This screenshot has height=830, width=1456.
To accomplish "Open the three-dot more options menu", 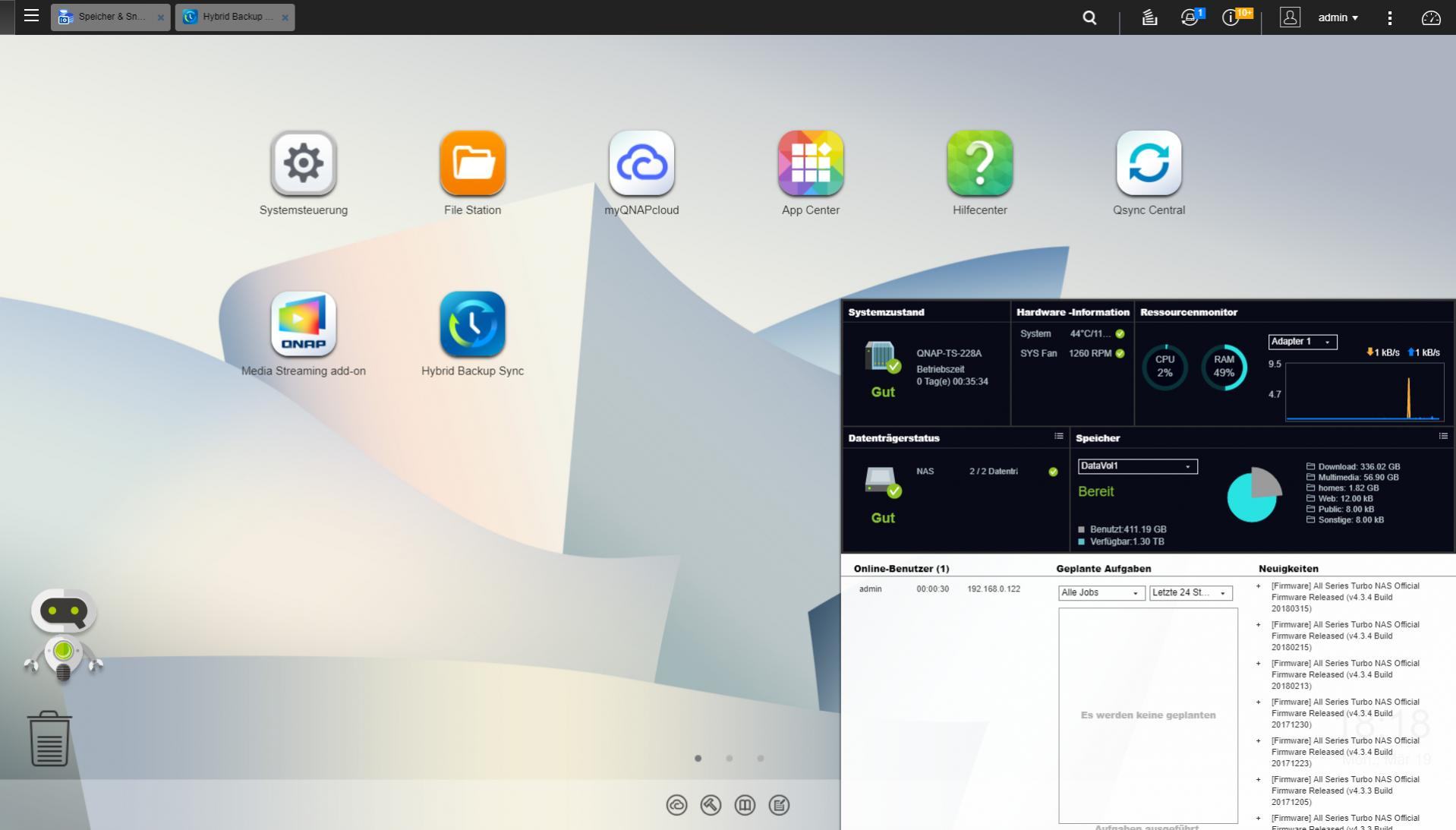I will [x=1390, y=17].
